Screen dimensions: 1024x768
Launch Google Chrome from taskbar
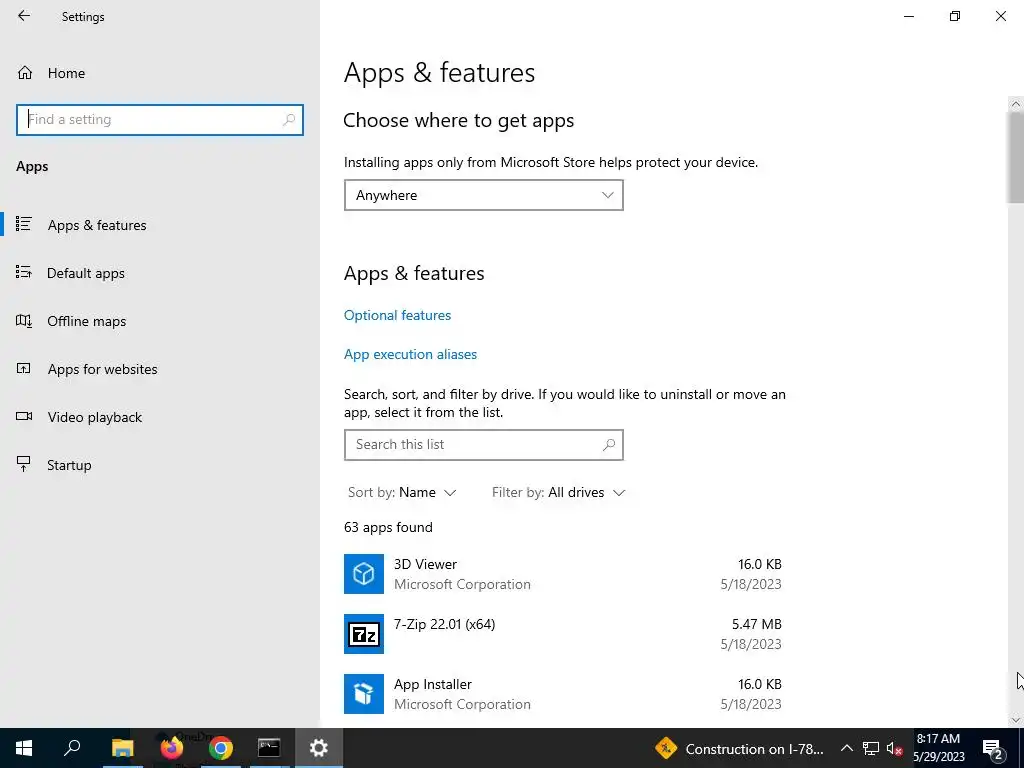coord(220,748)
